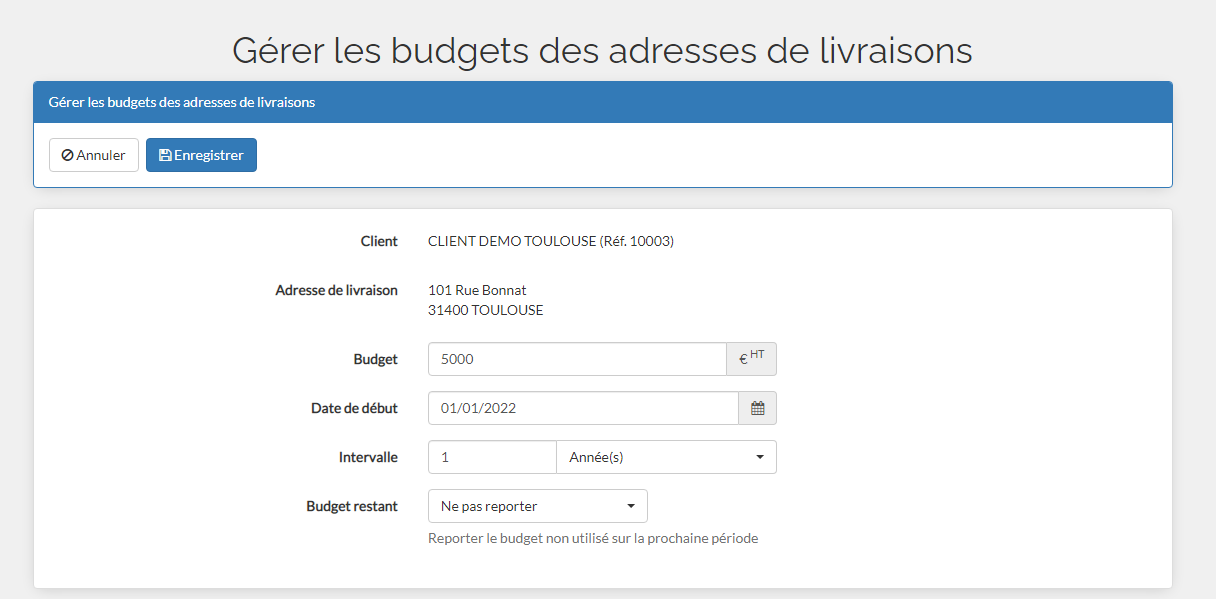
Task: Click the 'Date de début' label
Action: tap(354, 408)
